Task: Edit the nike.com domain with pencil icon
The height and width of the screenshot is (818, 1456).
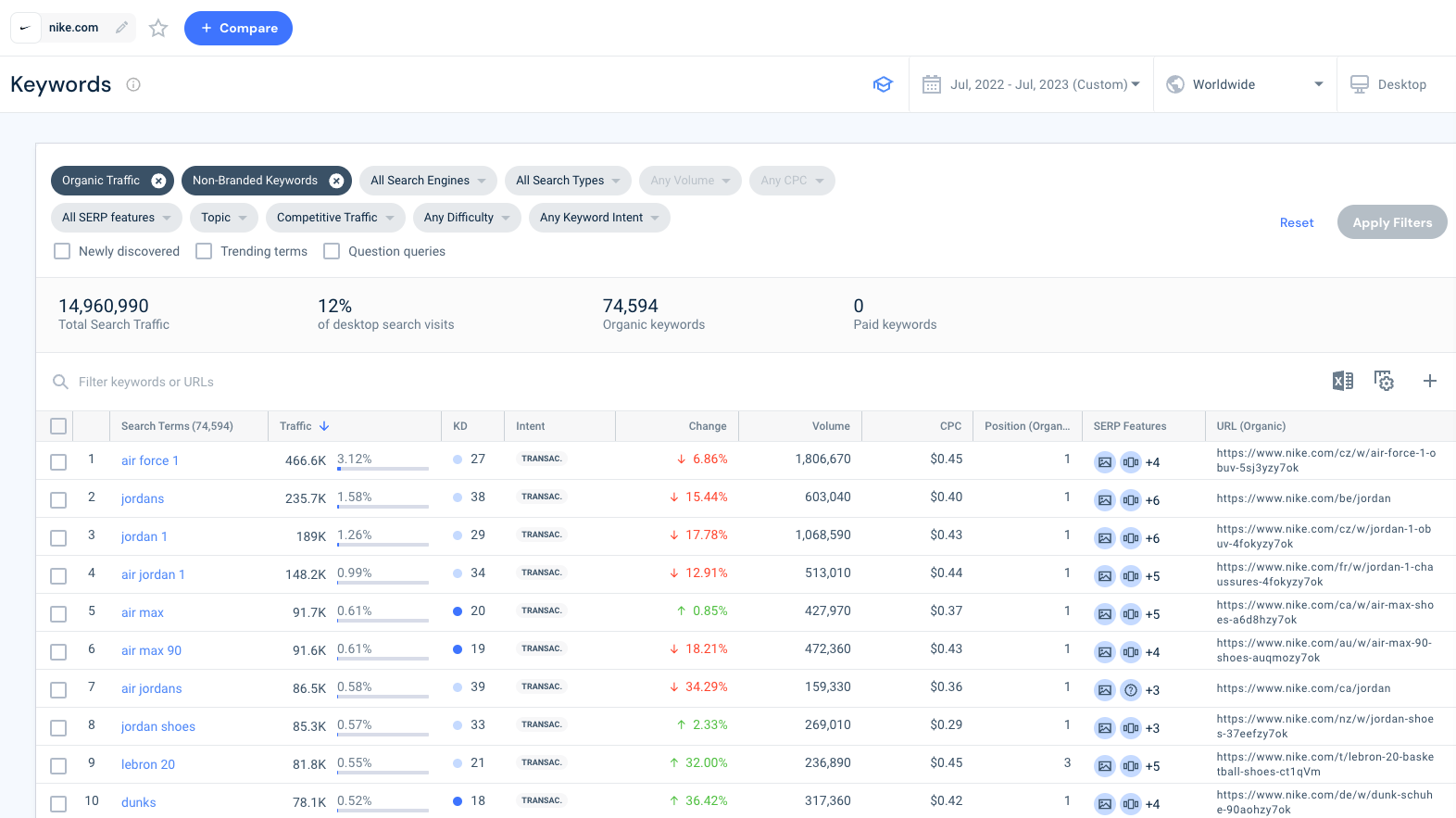Action: (121, 28)
